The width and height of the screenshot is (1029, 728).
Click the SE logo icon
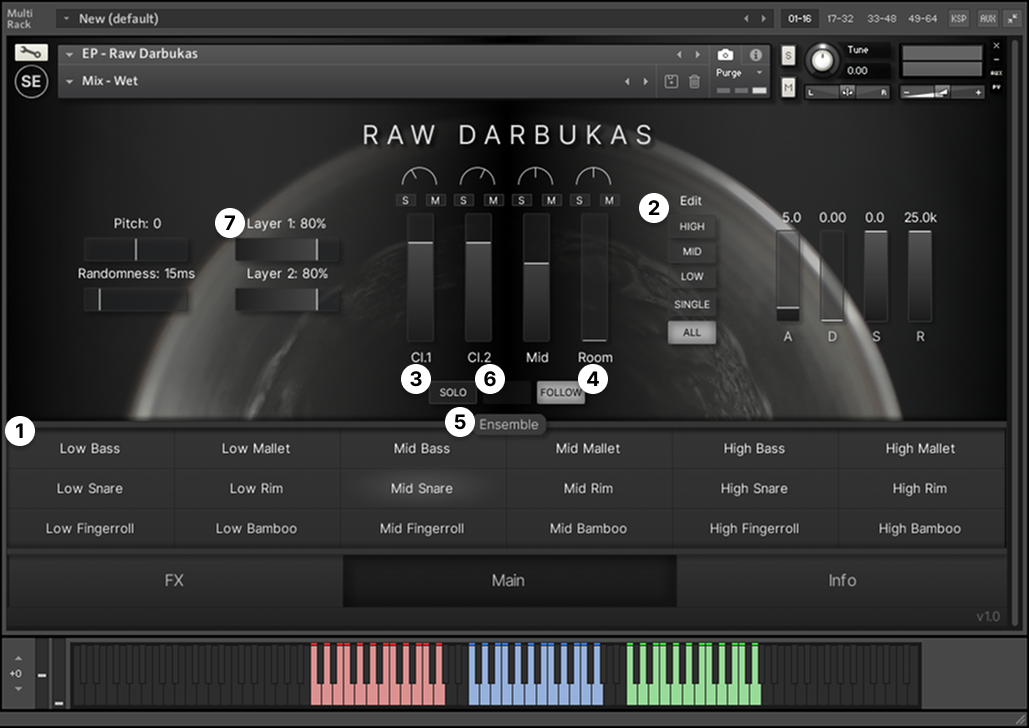[32, 82]
